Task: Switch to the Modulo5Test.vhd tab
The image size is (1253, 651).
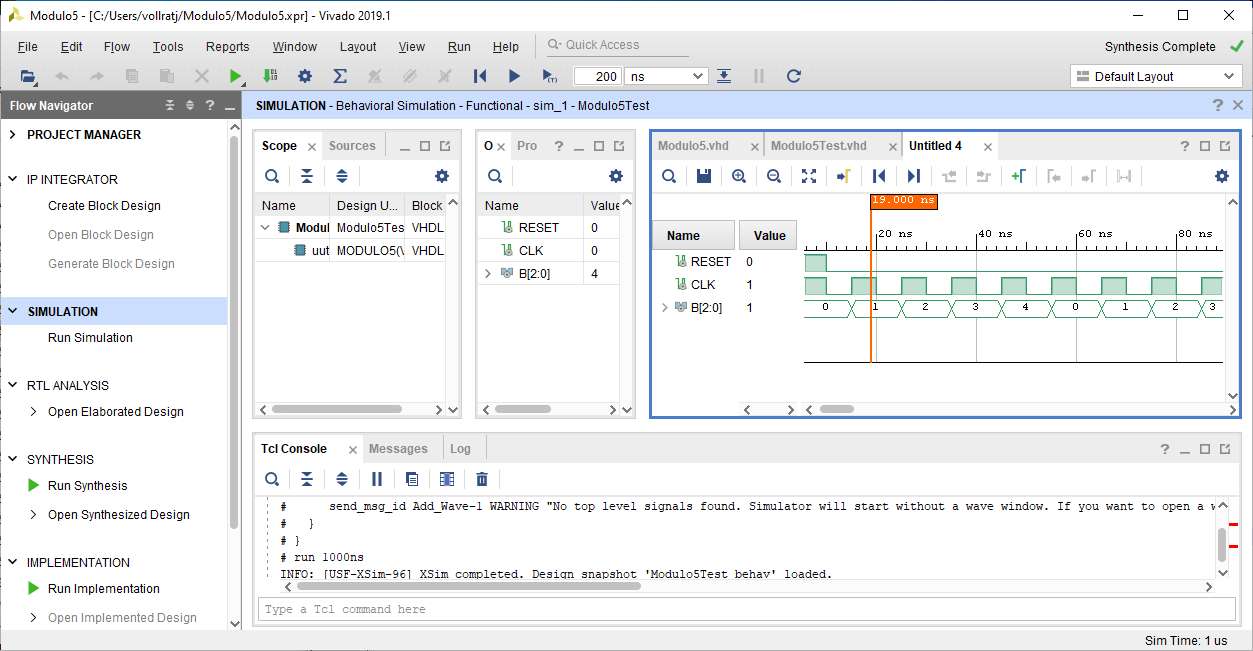Action: (x=818, y=146)
